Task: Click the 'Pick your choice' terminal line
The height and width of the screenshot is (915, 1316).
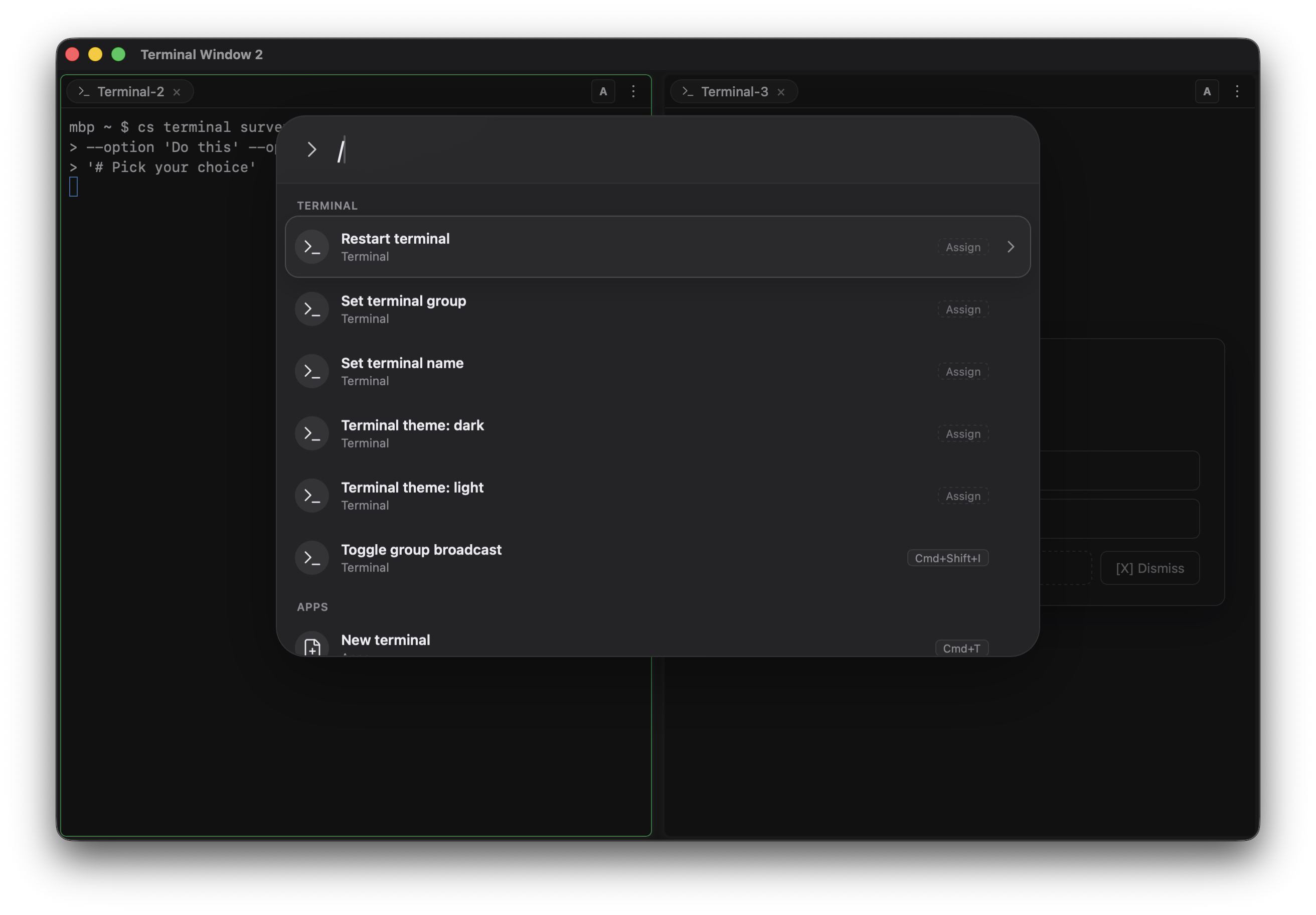Action: 163,168
